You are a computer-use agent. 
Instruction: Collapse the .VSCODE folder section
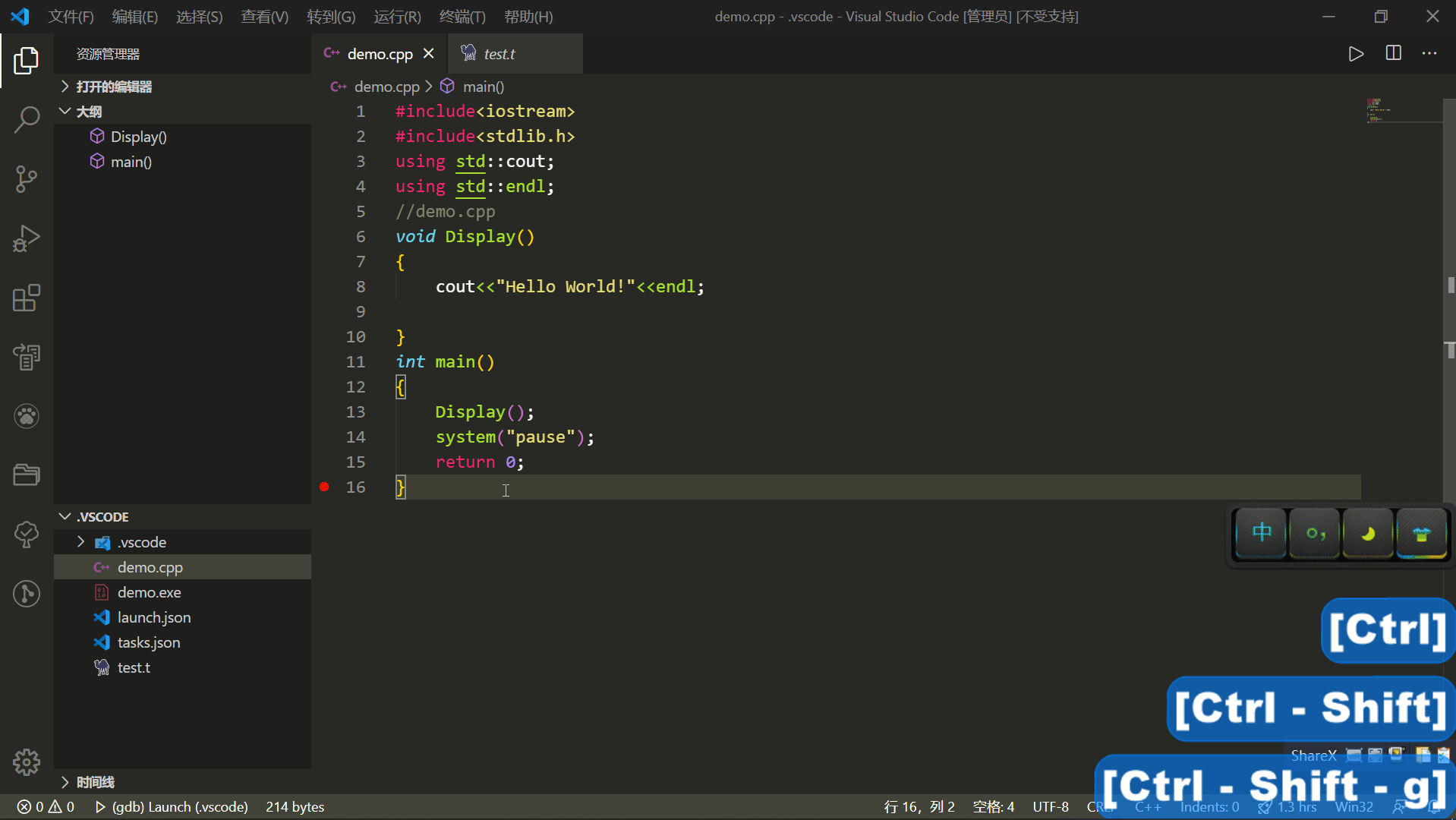pos(182,517)
